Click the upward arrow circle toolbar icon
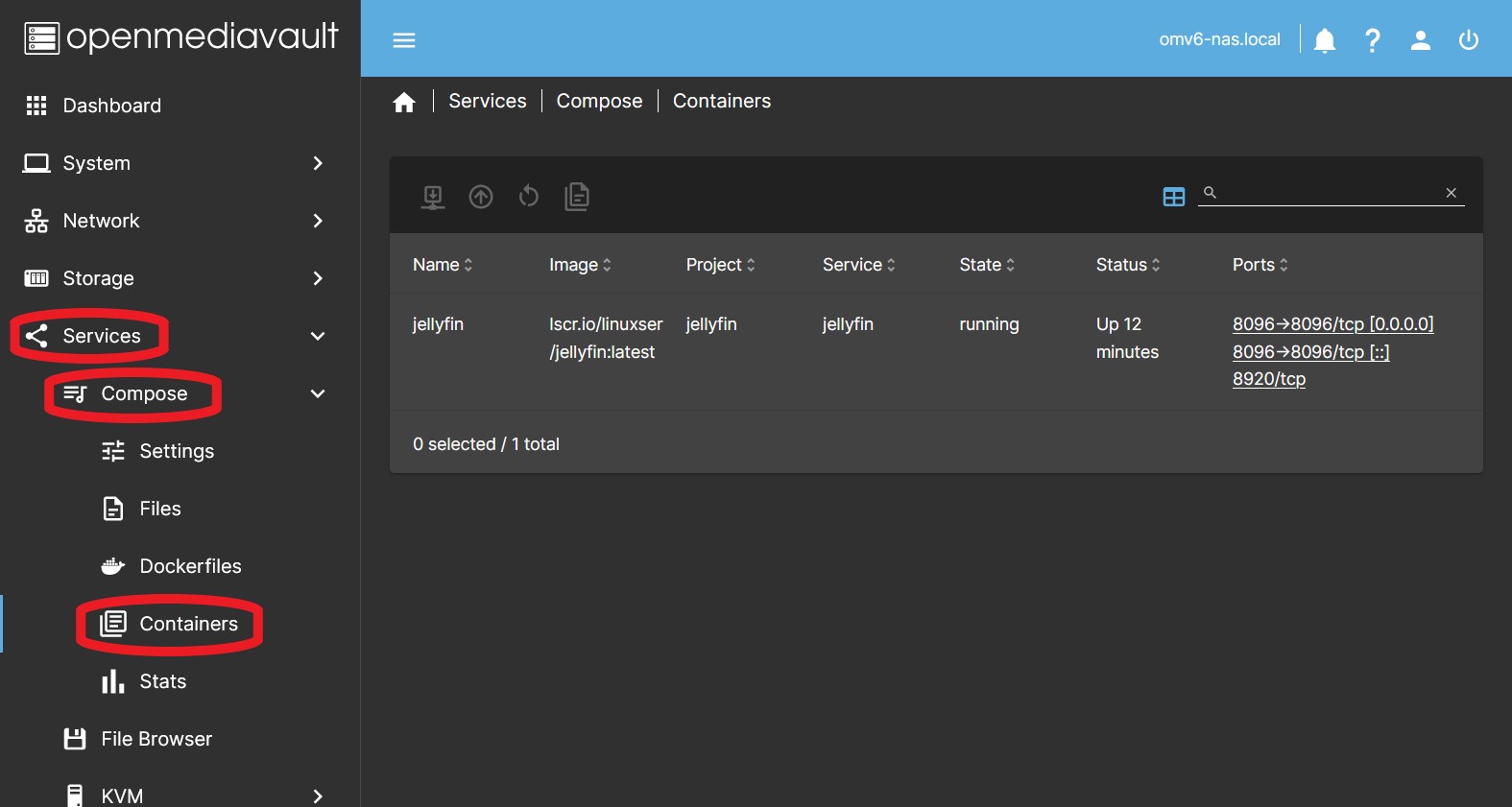 [481, 197]
